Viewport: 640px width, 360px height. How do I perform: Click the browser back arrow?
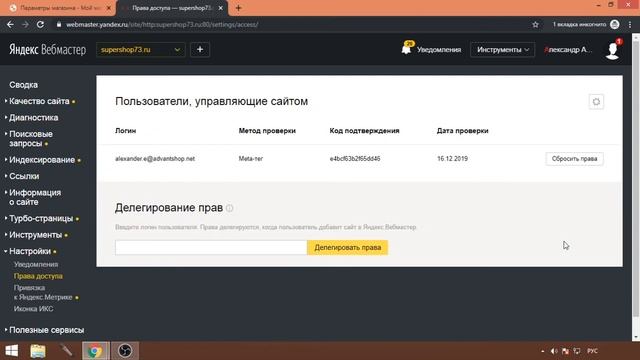pos(10,24)
